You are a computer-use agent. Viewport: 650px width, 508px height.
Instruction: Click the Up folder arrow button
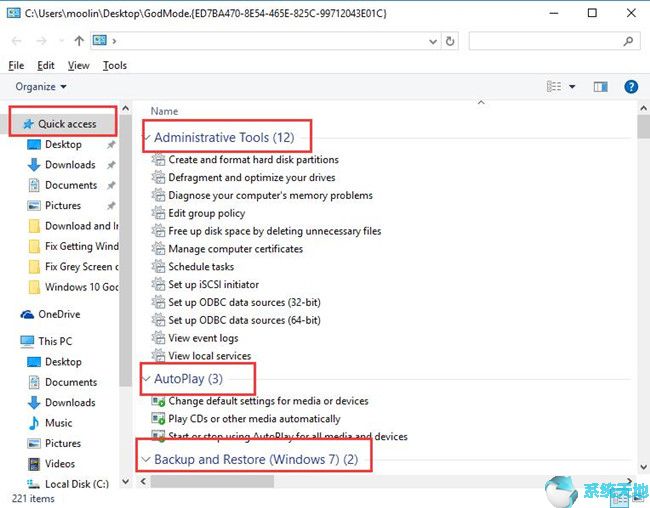[79, 41]
